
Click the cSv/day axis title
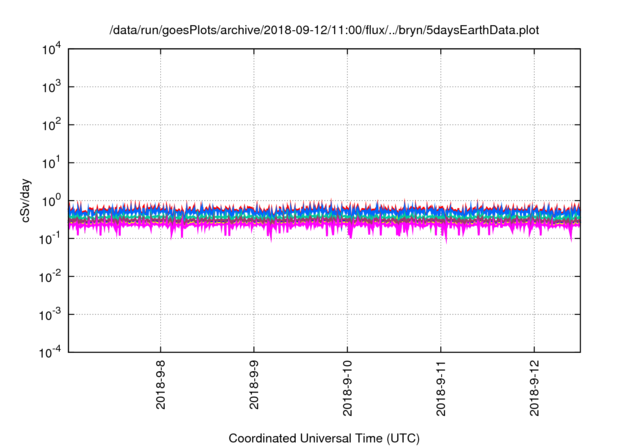[x=26, y=200]
